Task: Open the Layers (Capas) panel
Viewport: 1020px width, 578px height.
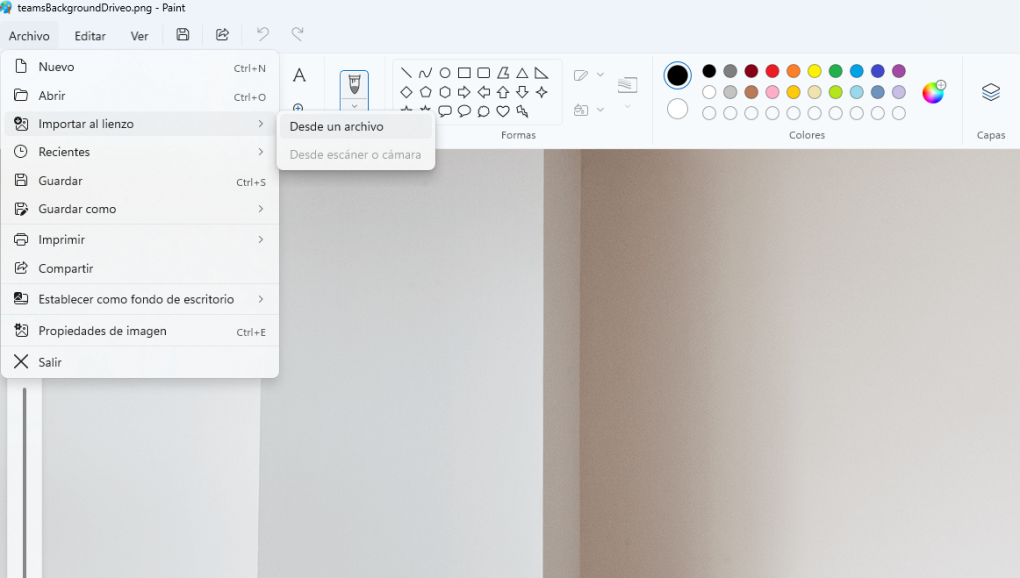Action: [x=990, y=93]
